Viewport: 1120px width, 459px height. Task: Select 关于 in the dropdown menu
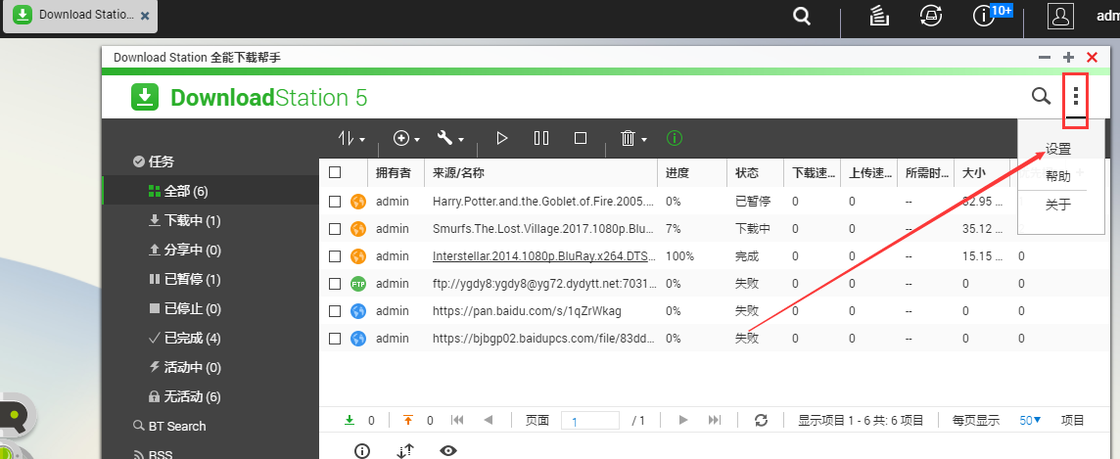[x=1058, y=205]
